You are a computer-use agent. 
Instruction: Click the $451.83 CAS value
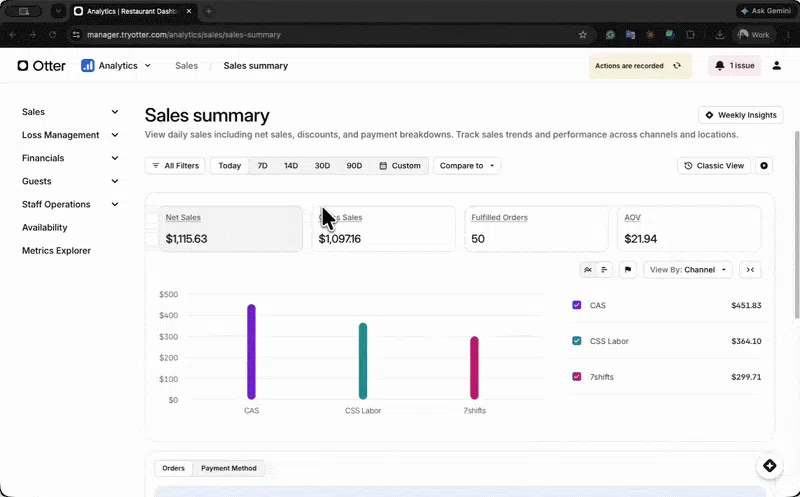[x=746, y=305]
